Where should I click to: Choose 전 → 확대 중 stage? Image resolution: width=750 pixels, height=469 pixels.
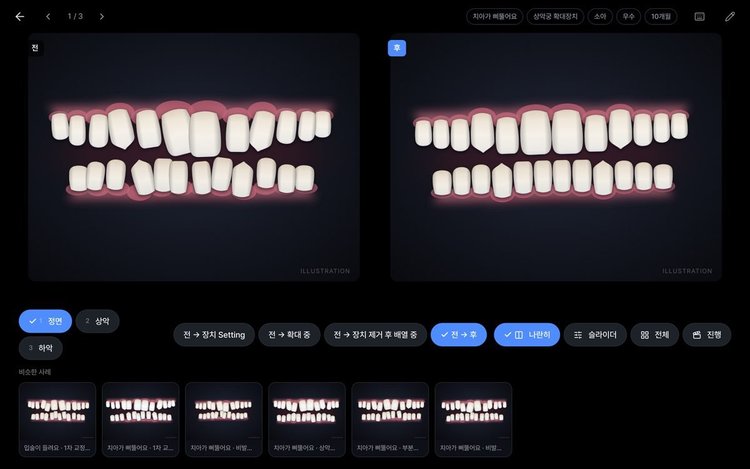point(289,335)
